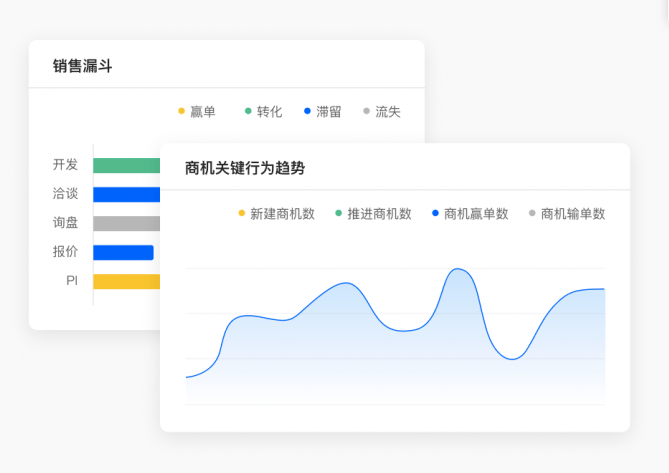Select the blue 报价 funnel bar
This screenshot has height=473, width=669.
(x=123, y=252)
